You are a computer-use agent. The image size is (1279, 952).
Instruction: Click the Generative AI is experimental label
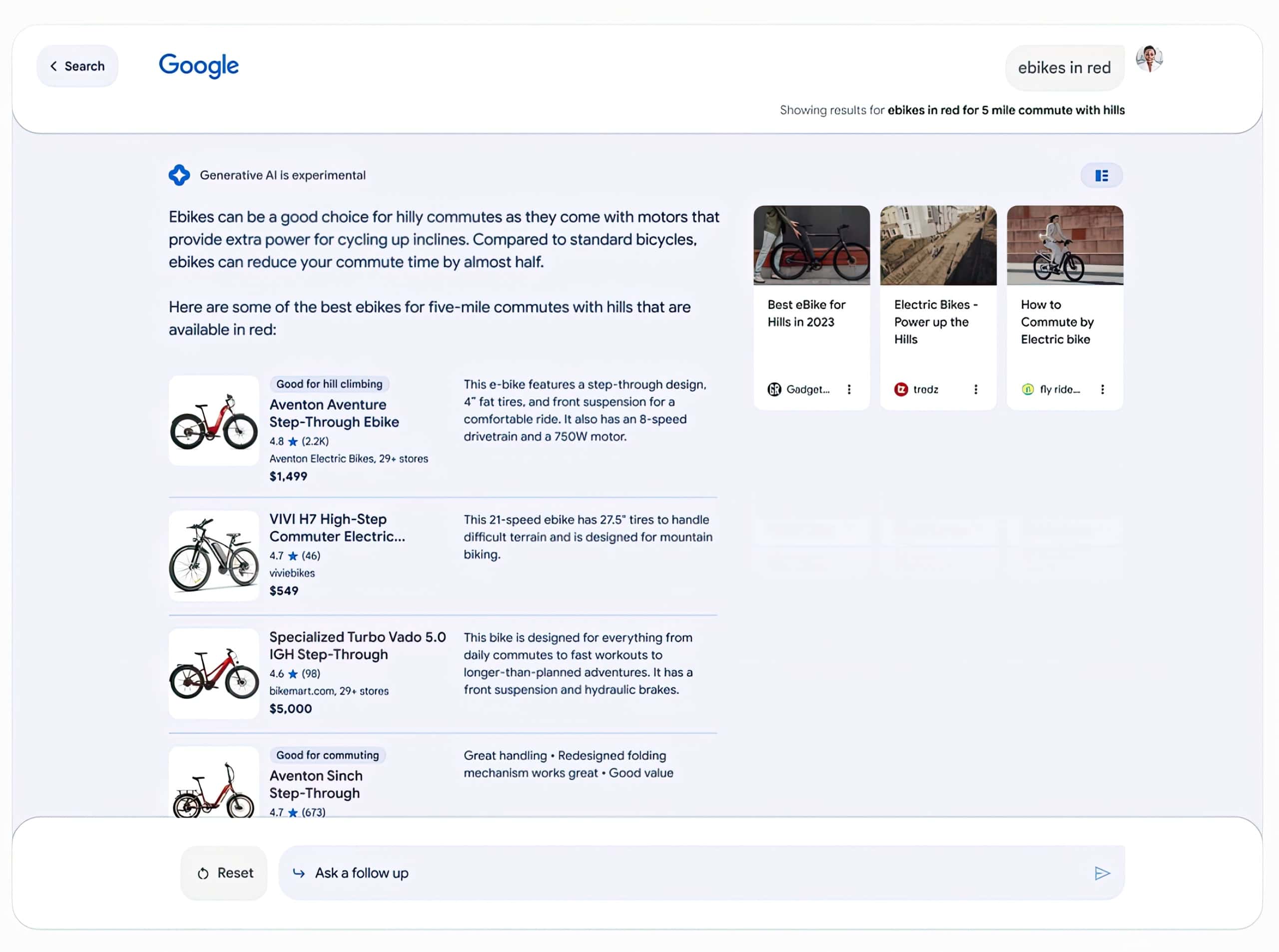pos(282,175)
